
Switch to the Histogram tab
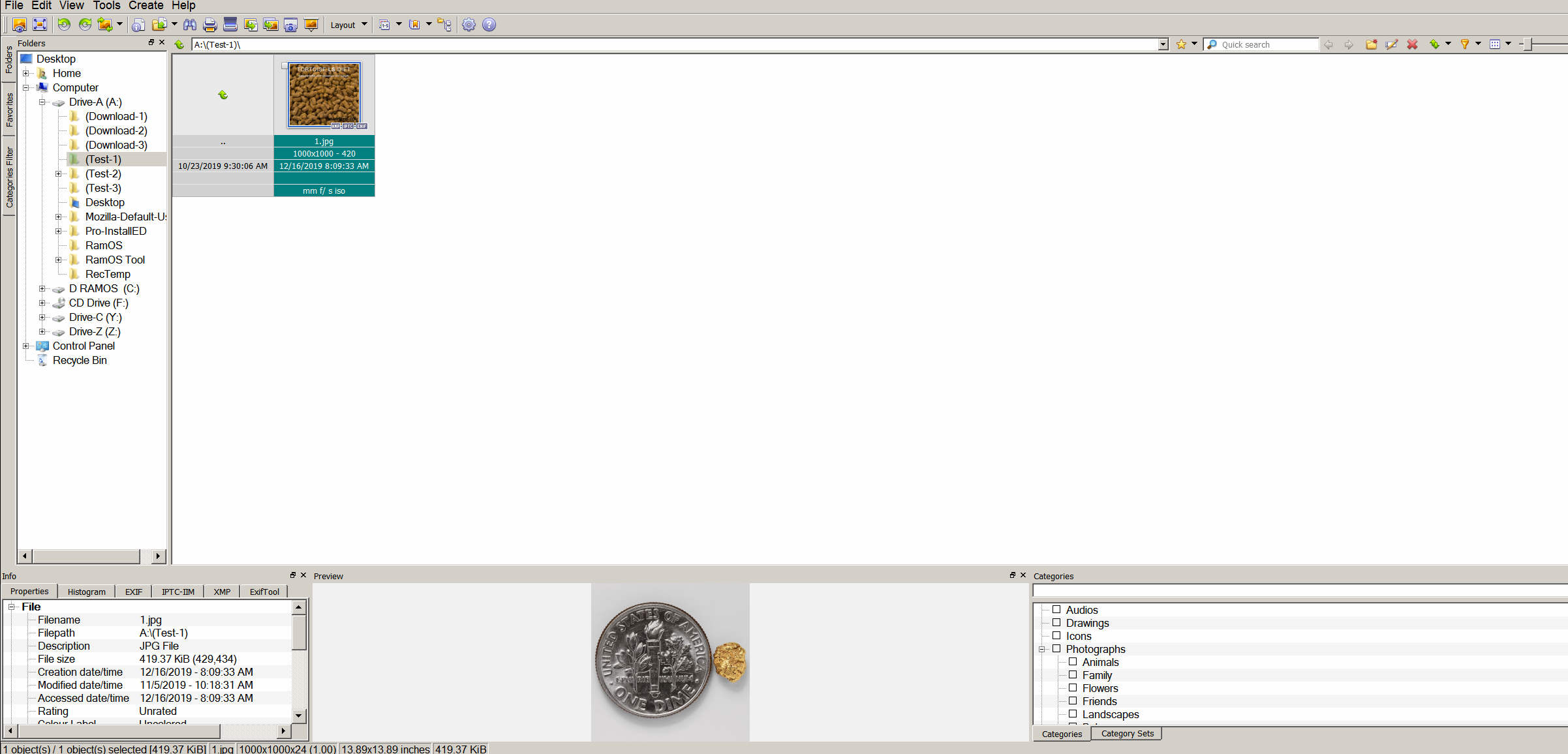point(86,592)
